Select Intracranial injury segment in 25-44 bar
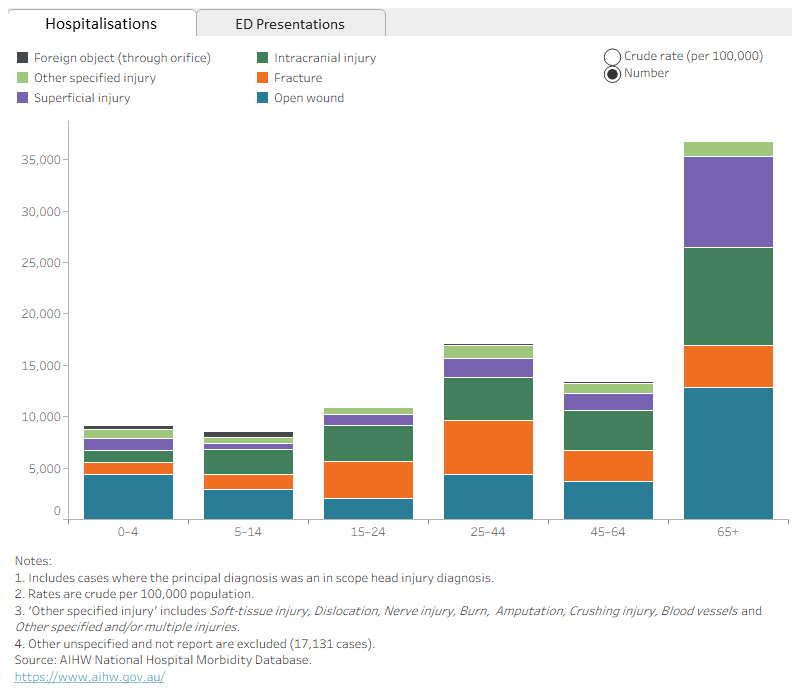 tap(488, 399)
